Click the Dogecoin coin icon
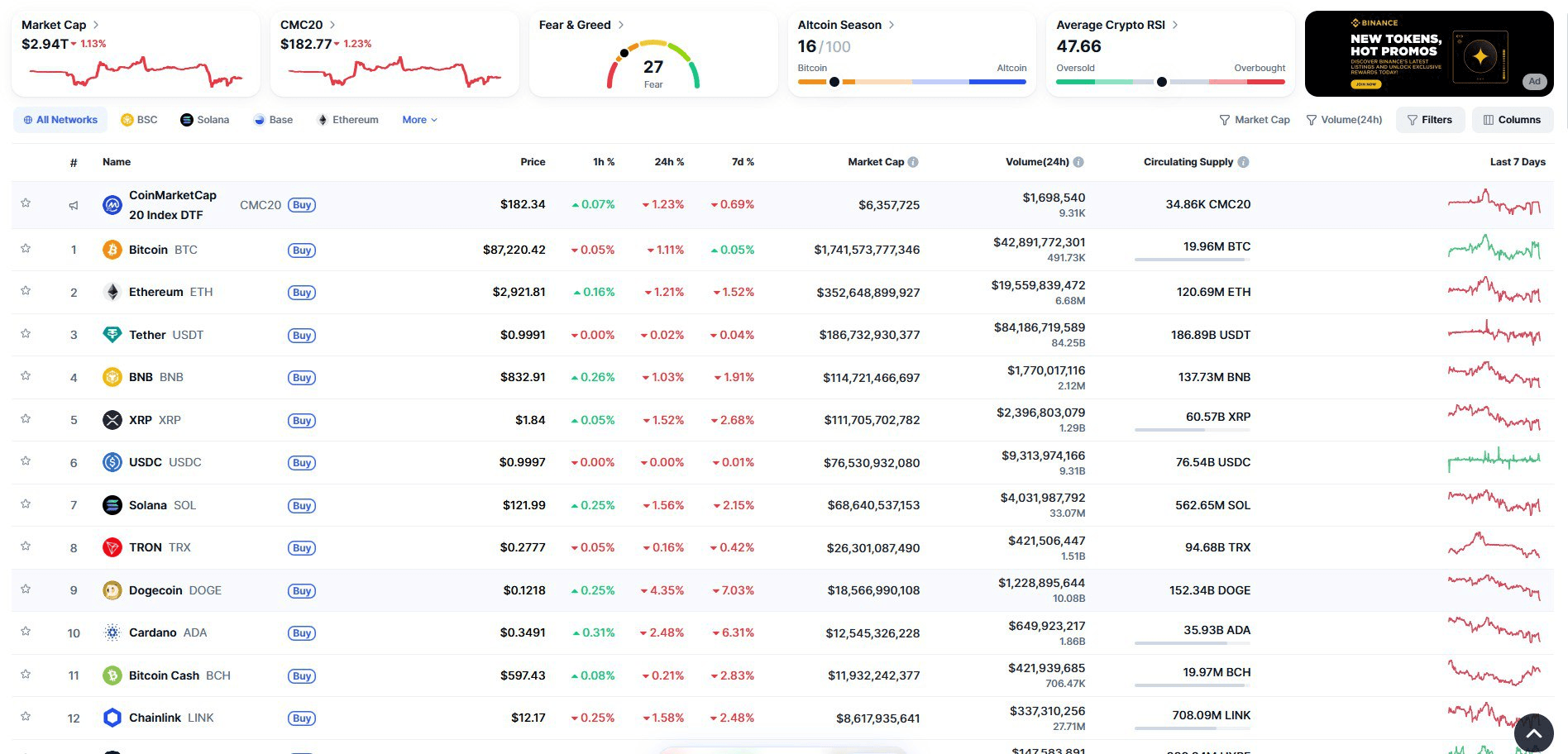Image resolution: width=1568 pixels, height=754 pixels. click(112, 590)
